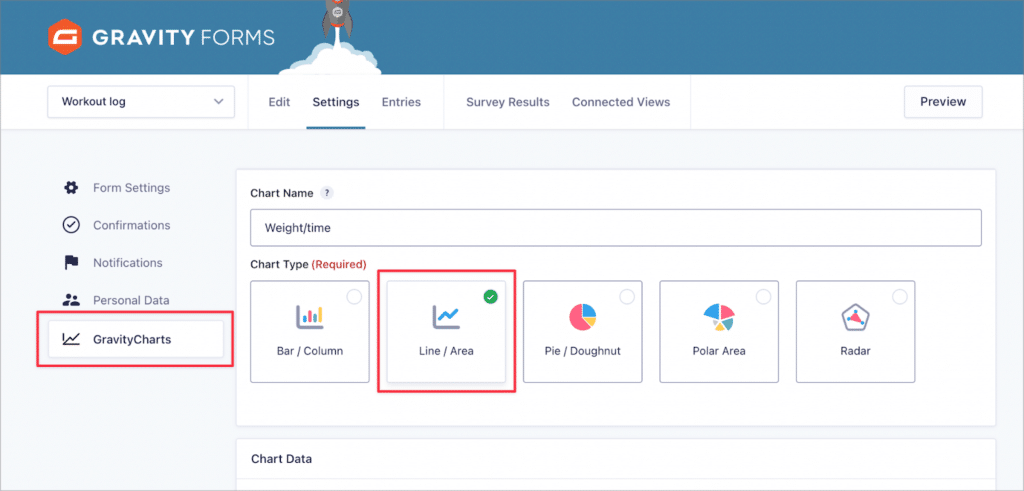1024x491 pixels.
Task: Click the Preview button
Action: (x=943, y=102)
